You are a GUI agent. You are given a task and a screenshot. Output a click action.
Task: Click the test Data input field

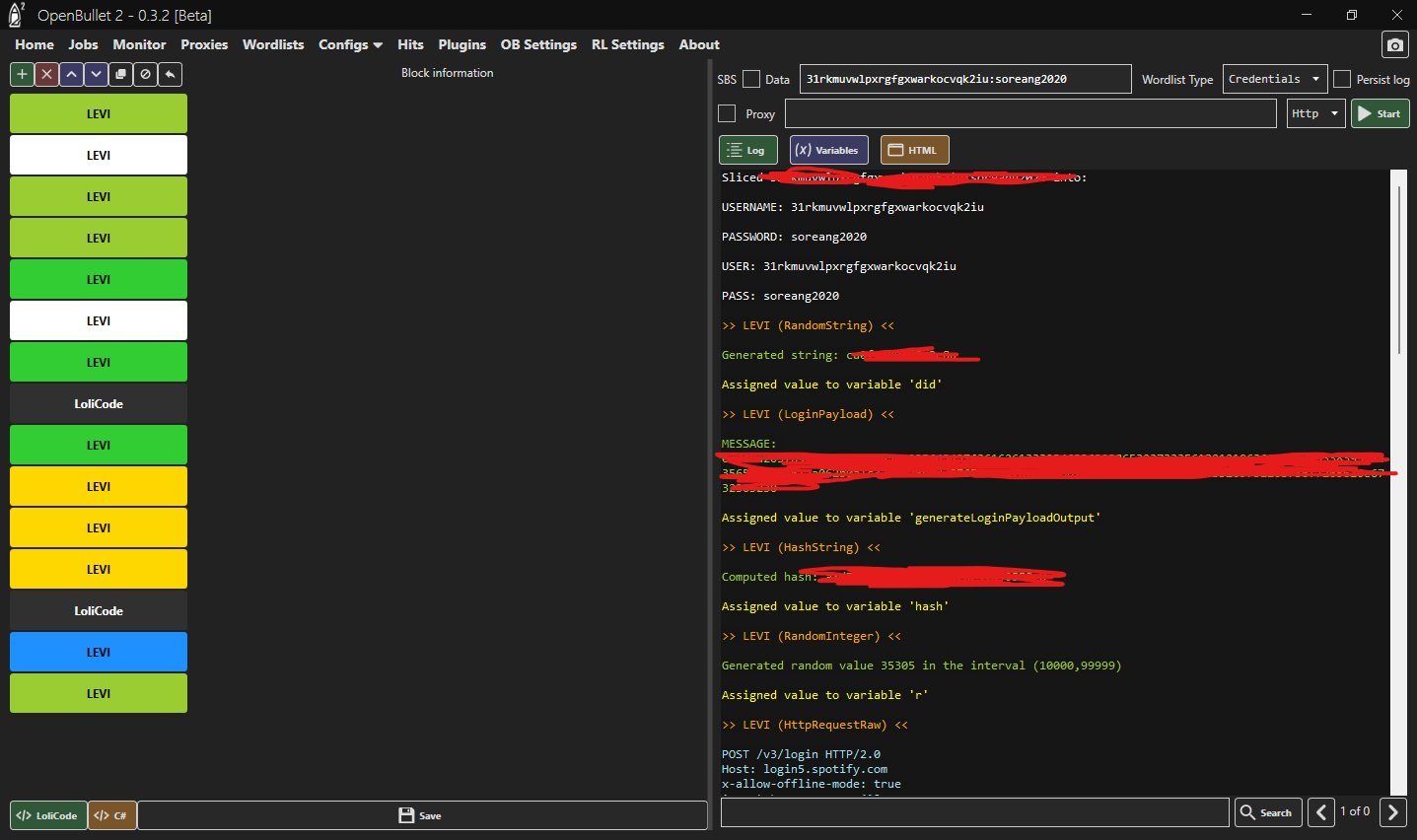click(965, 79)
